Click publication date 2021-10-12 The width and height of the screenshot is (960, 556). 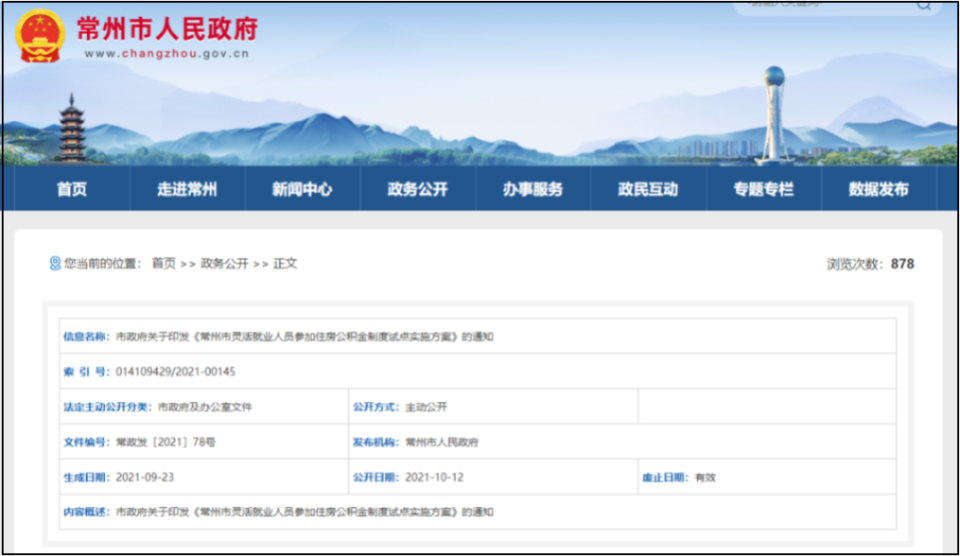coord(435,478)
